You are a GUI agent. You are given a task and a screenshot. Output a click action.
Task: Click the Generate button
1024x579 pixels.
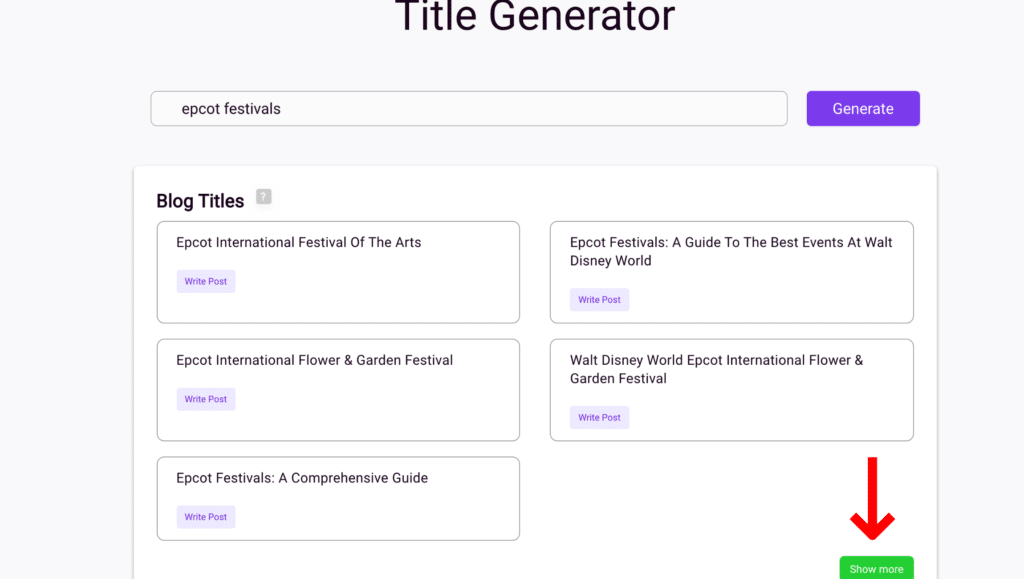click(x=863, y=108)
